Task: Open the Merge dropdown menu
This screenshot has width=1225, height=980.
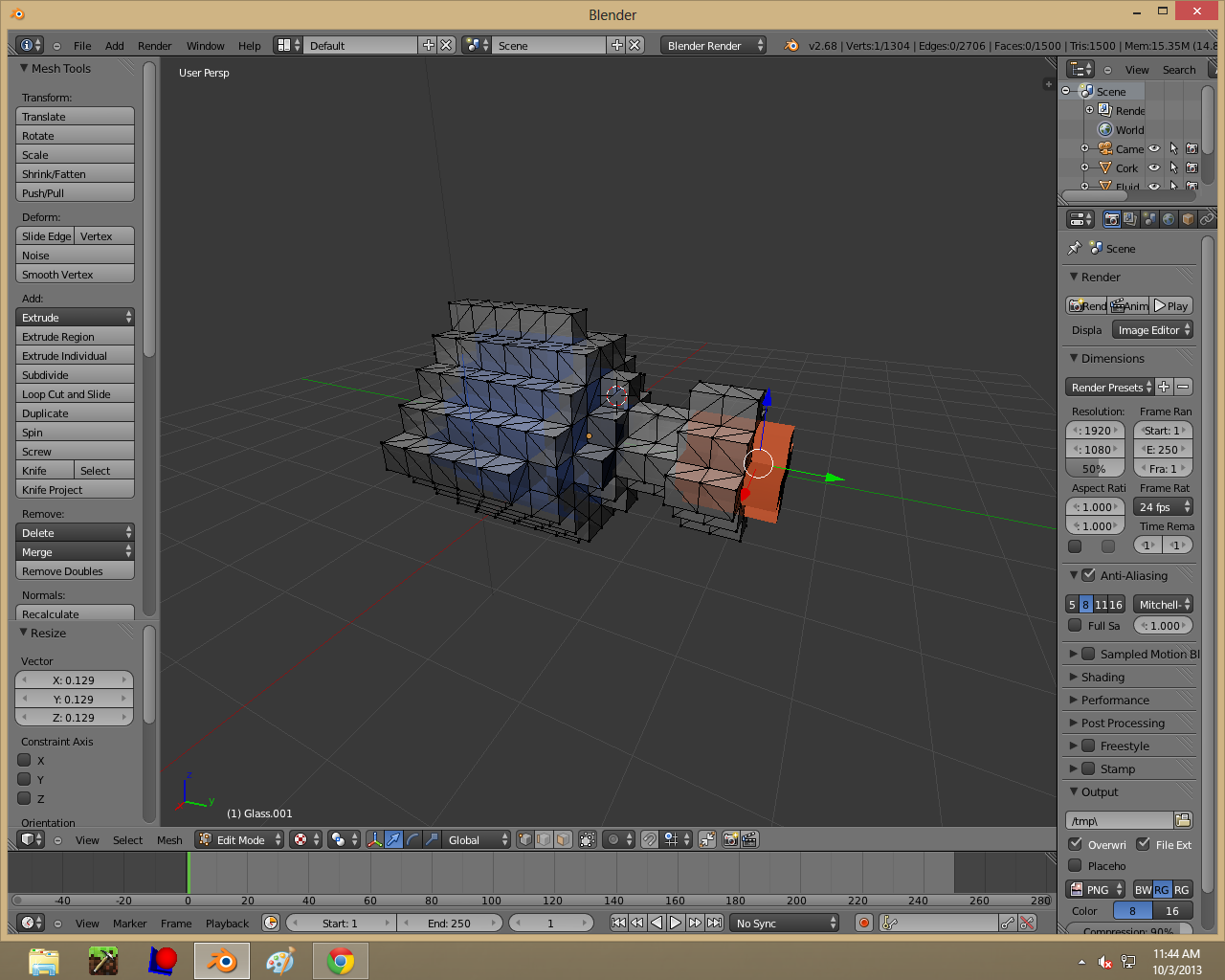Action: click(x=75, y=551)
